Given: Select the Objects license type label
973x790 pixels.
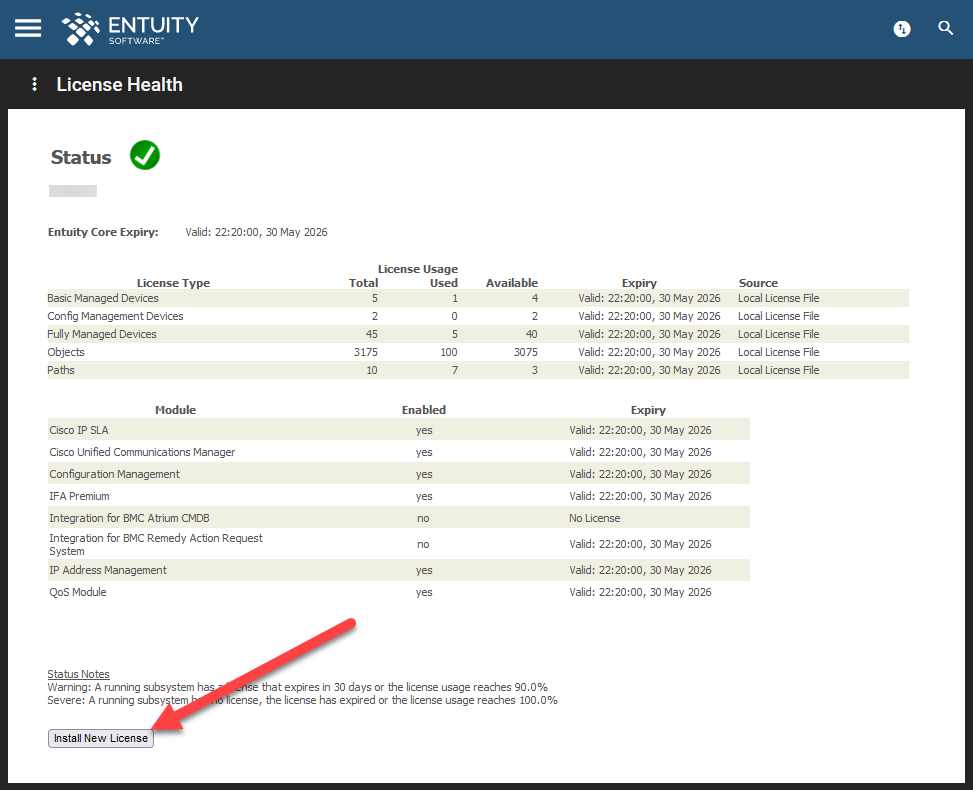Looking at the screenshot, I should 66,352.
